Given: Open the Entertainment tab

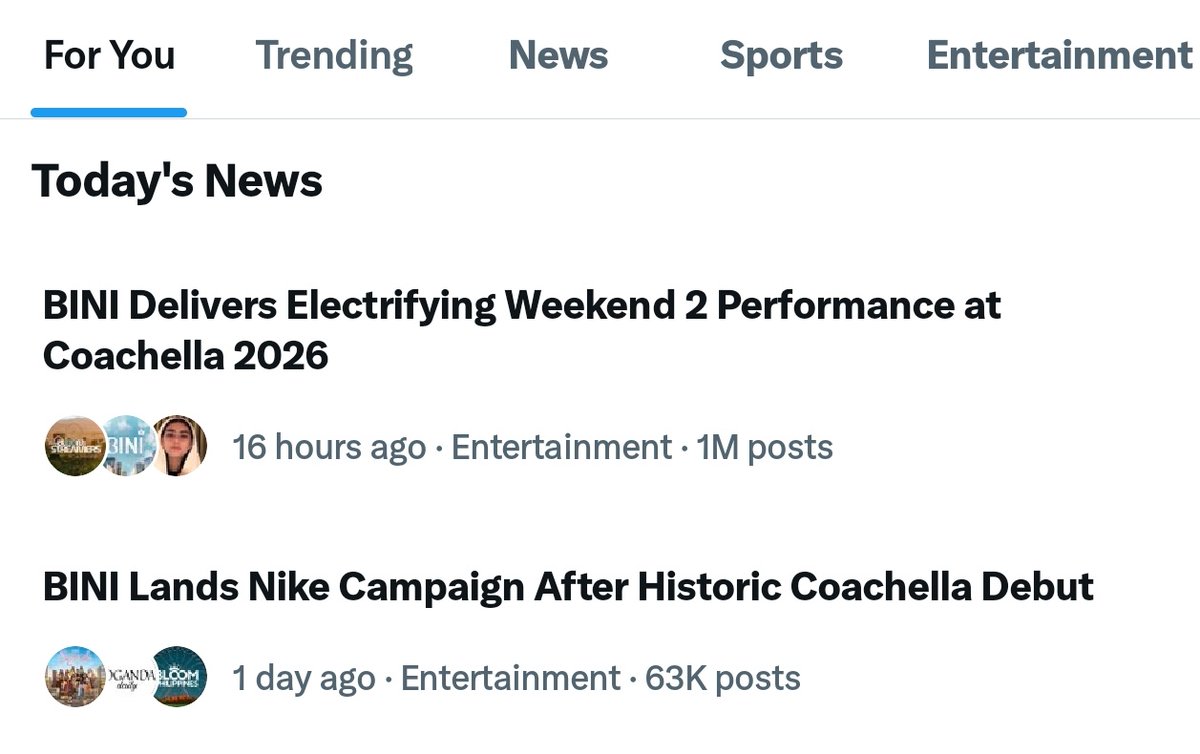Looking at the screenshot, I should [1058, 56].
